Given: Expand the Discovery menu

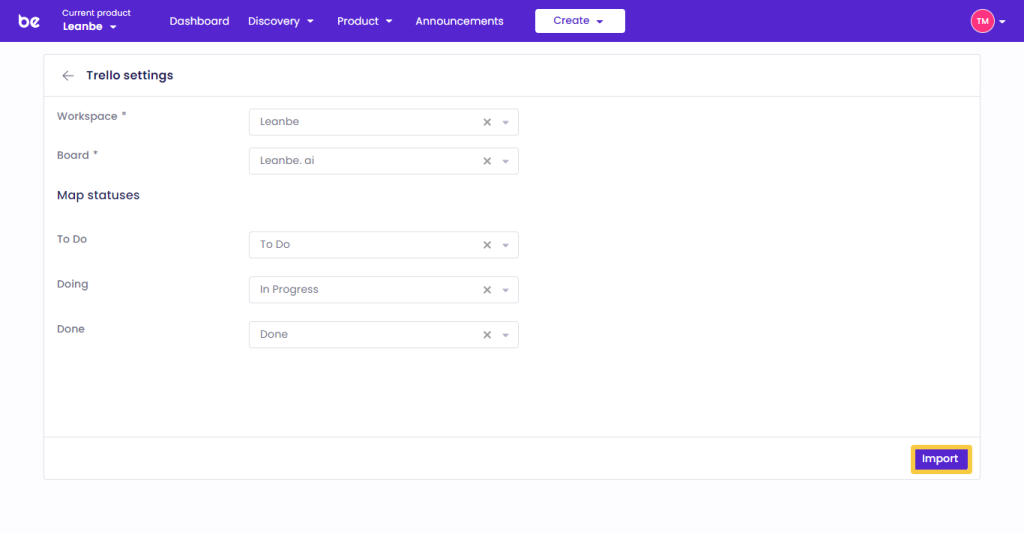Looking at the screenshot, I should click(x=281, y=21).
